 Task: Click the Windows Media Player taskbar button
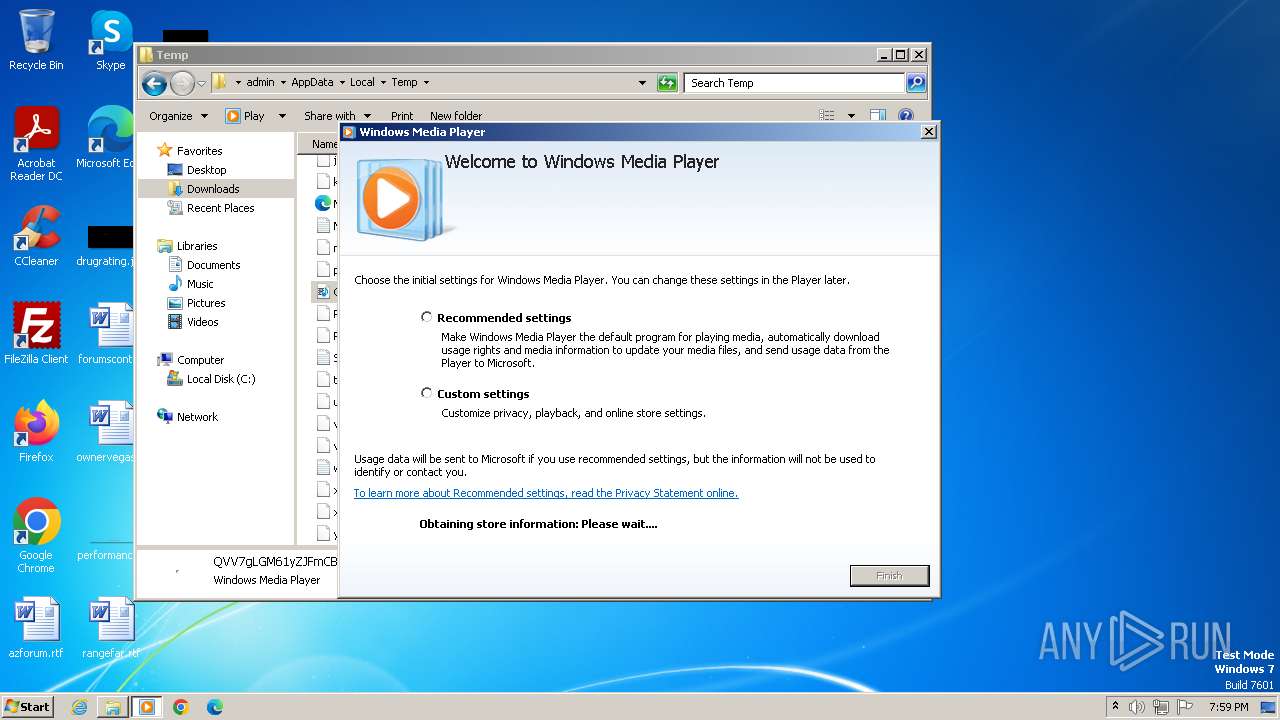[x=147, y=707]
